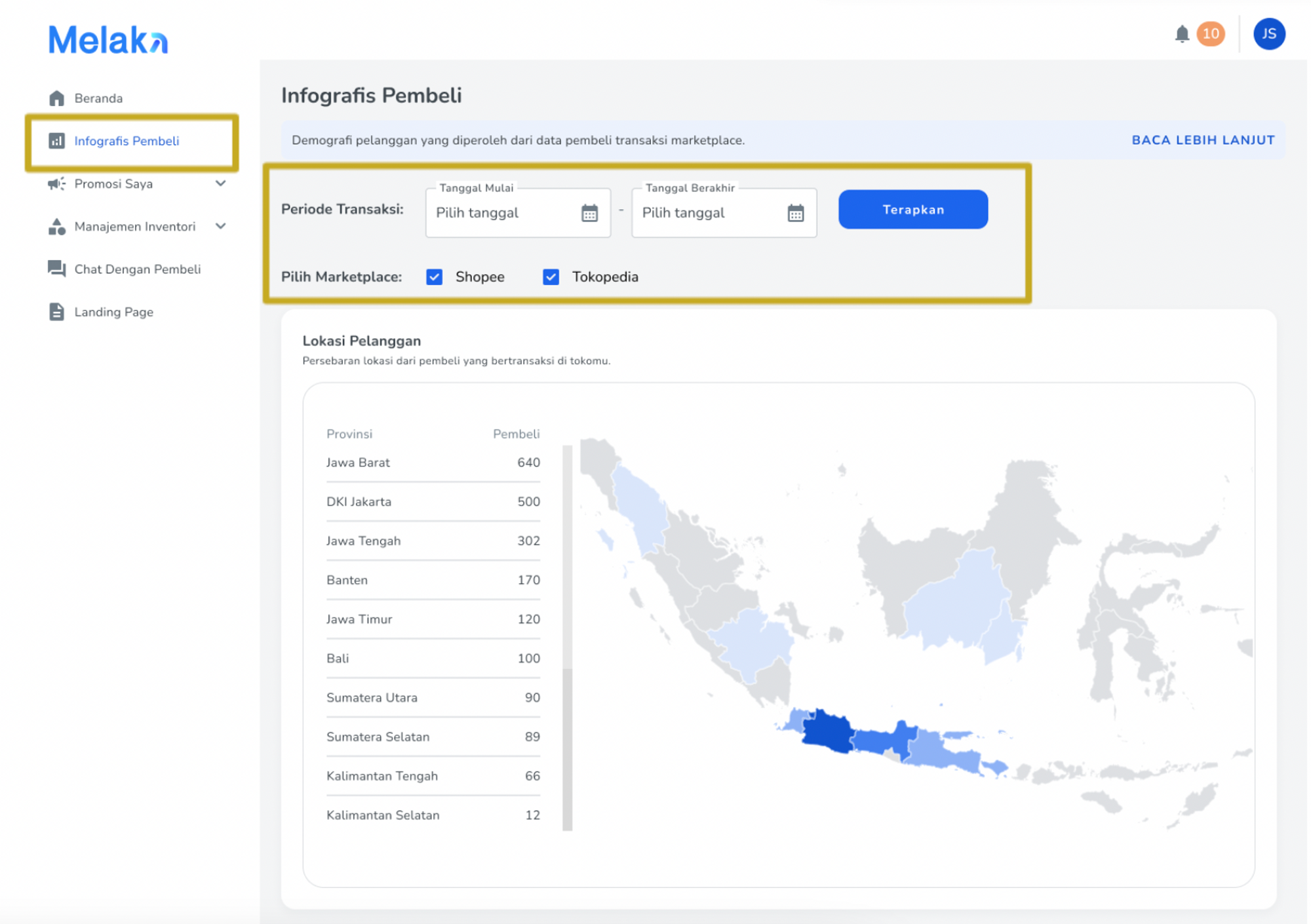
Task: Click the Melaka logo
Action: click(x=108, y=39)
